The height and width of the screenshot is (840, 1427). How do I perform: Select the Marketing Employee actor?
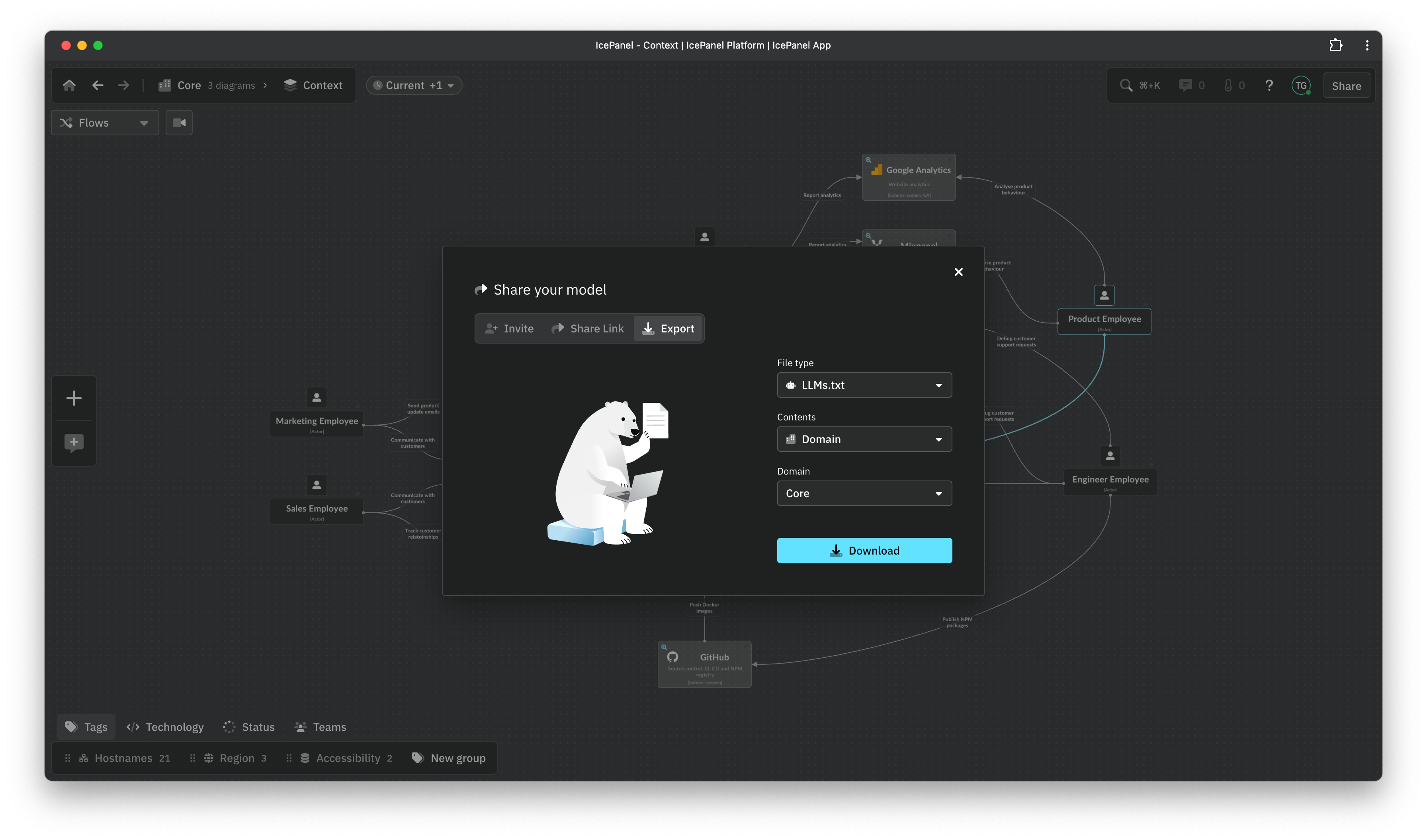317,424
